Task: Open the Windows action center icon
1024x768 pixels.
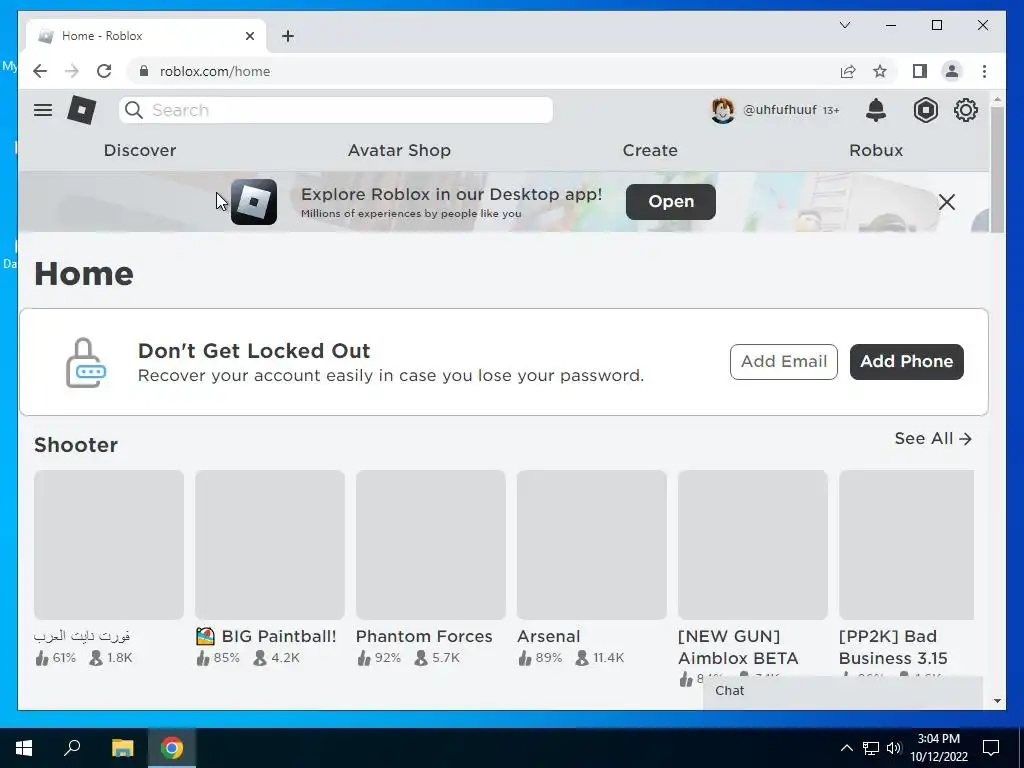Action: pyautogui.click(x=991, y=748)
